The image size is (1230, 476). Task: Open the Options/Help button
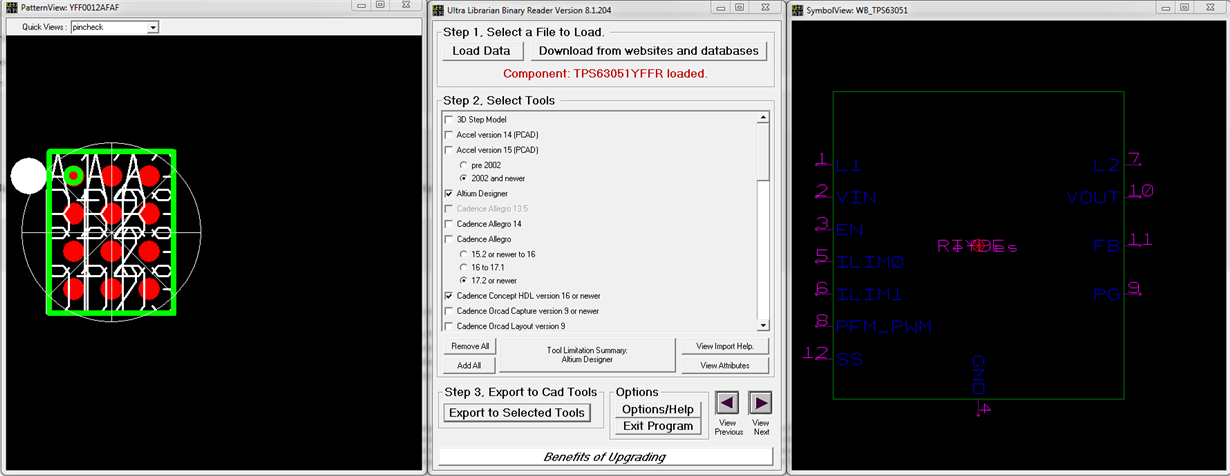[657, 409]
